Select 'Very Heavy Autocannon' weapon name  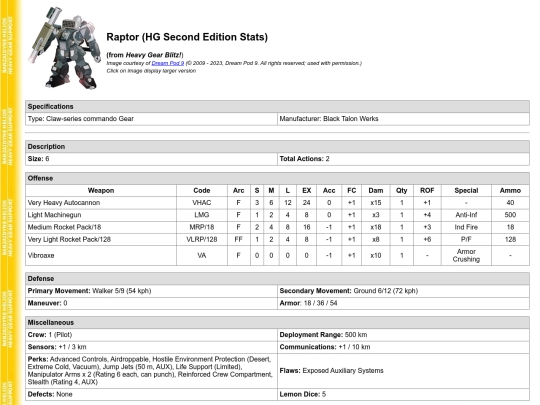[64, 203]
